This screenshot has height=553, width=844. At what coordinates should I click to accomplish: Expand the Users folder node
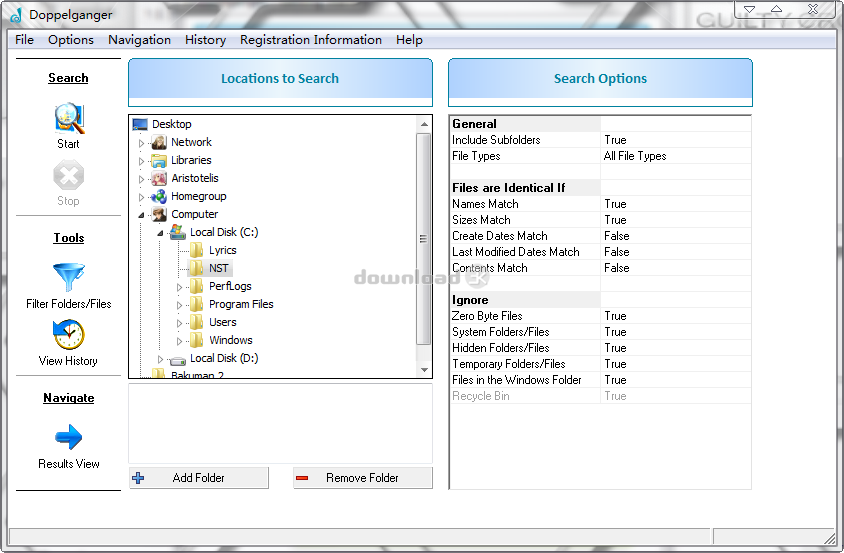point(179,323)
